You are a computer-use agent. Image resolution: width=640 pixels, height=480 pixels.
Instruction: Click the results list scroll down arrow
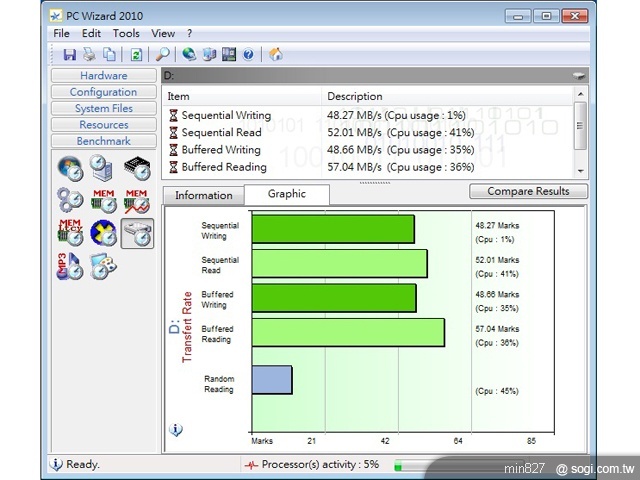coord(580,171)
